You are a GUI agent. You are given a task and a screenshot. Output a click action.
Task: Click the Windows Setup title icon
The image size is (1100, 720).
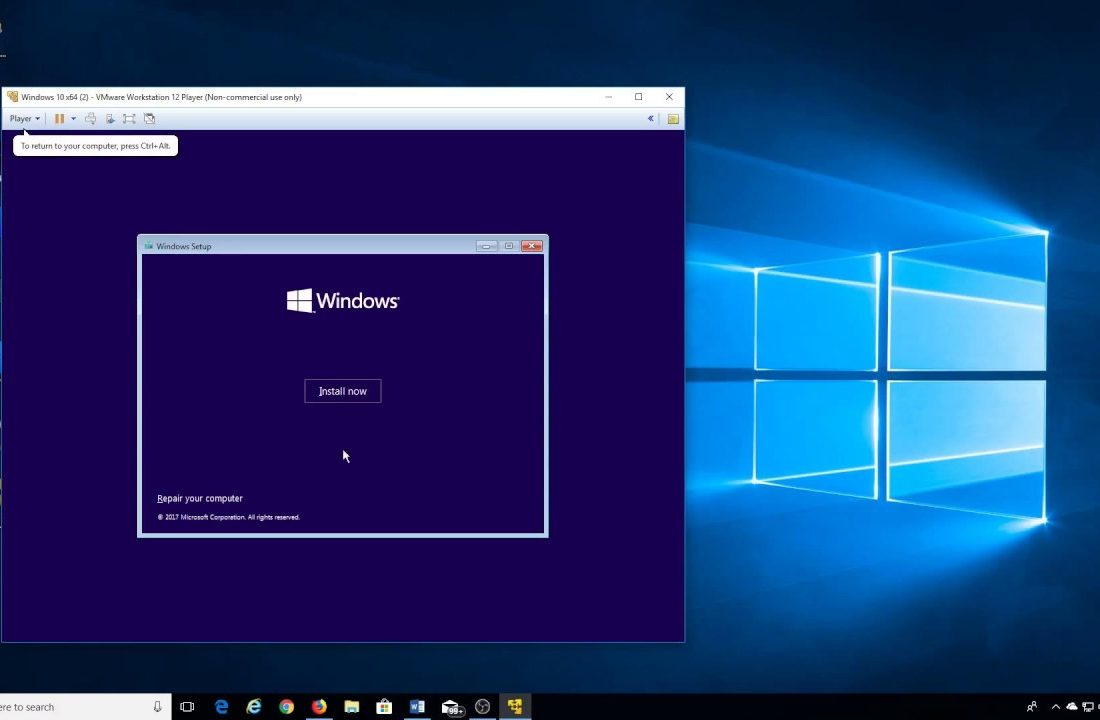pyautogui.click(x=148, y=246)
